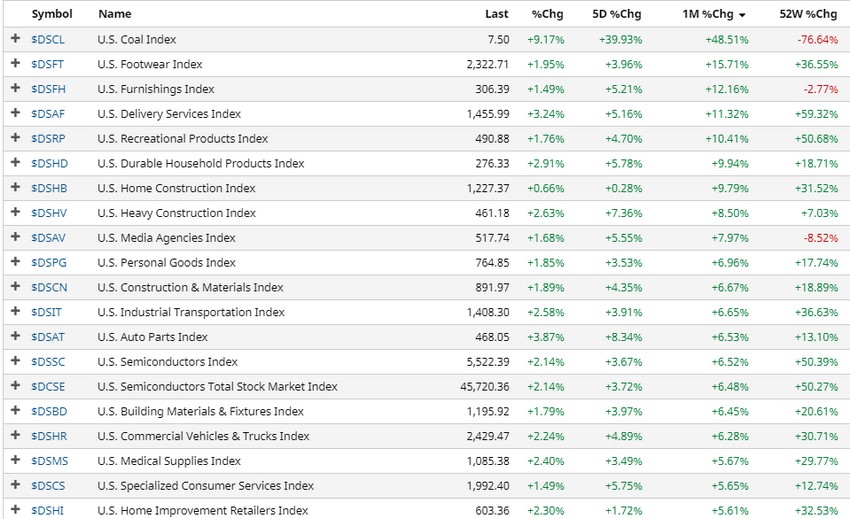The image size is (850, 519).
Task: Open the $DSCL symbol link
Action: coord(48,39)
